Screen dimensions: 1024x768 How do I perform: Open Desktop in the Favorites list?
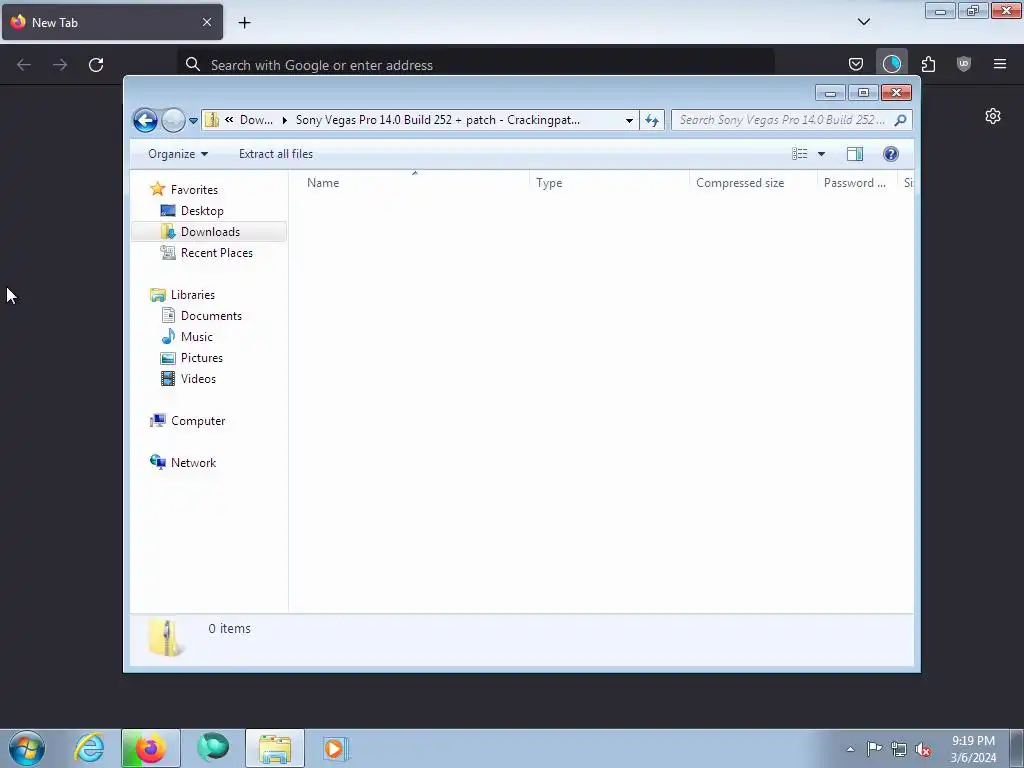[x=192, y=211]
